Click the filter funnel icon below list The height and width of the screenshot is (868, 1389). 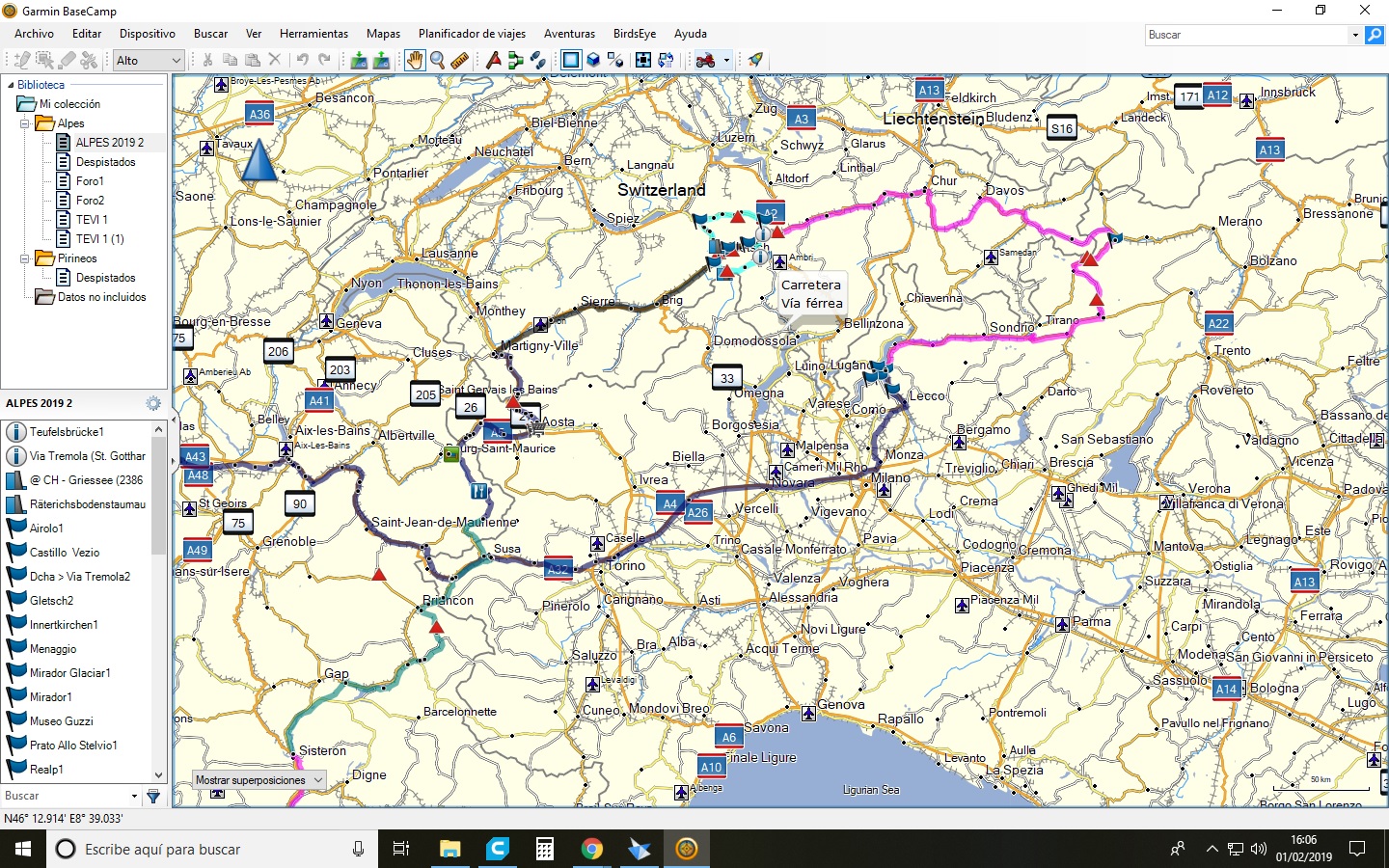pyautogui.click(x=152, y=796)
